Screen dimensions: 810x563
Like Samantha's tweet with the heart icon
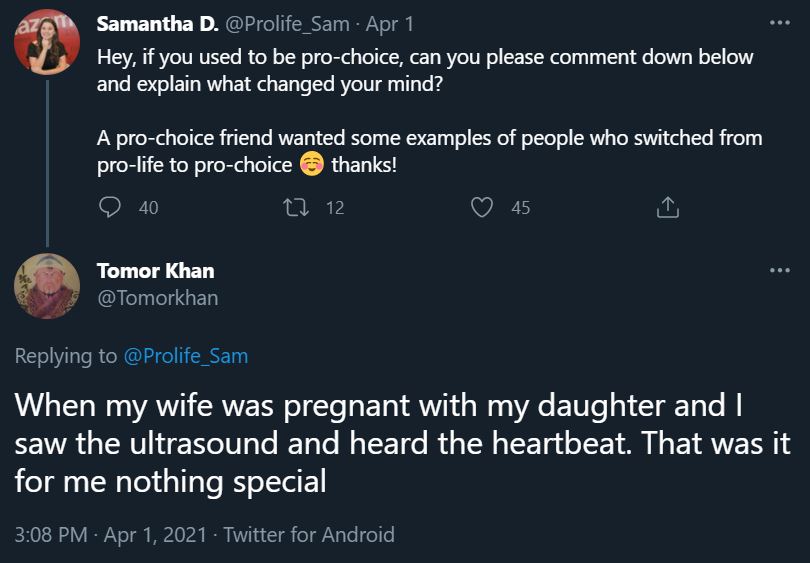tap(482, 207)
